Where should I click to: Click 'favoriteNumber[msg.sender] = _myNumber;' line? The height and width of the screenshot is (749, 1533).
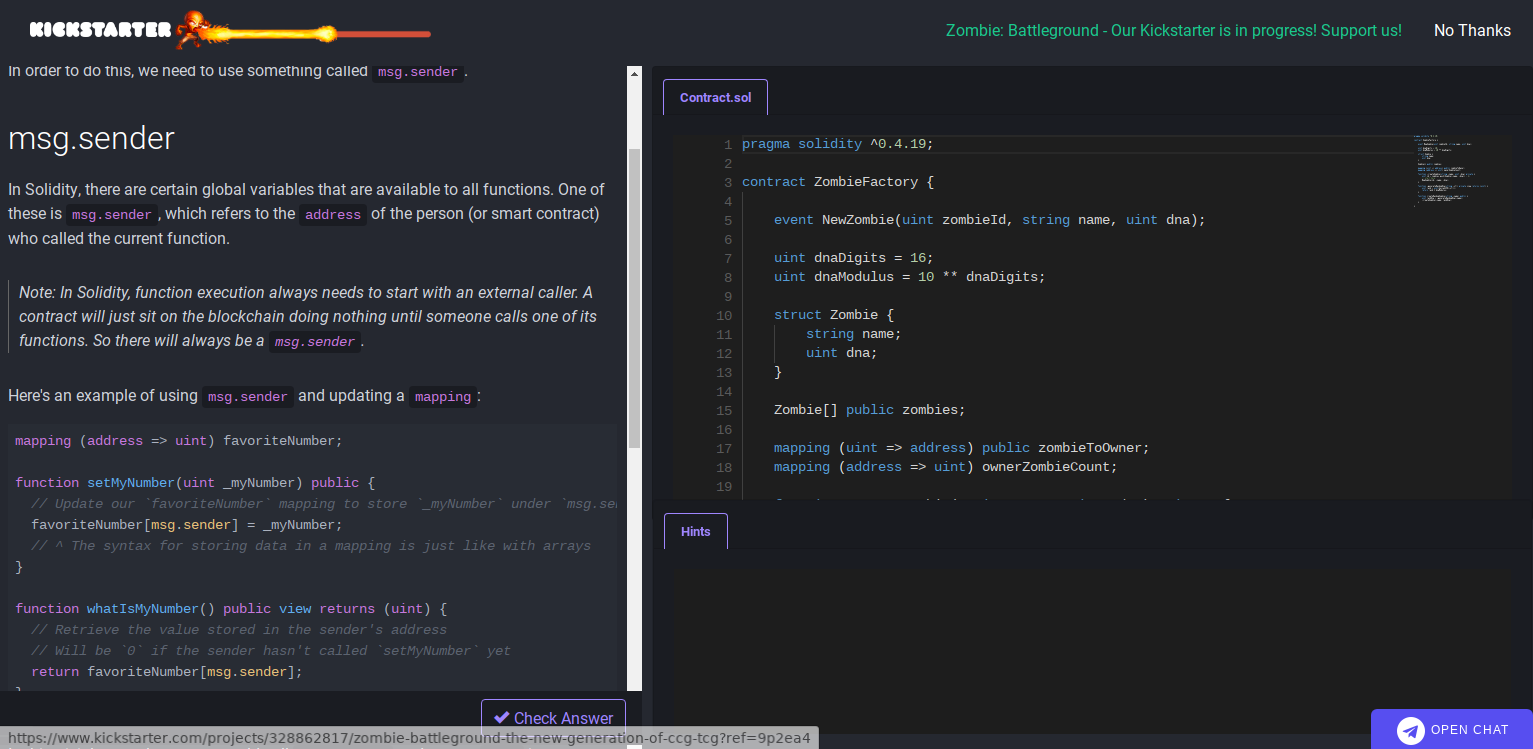[187, 525]
